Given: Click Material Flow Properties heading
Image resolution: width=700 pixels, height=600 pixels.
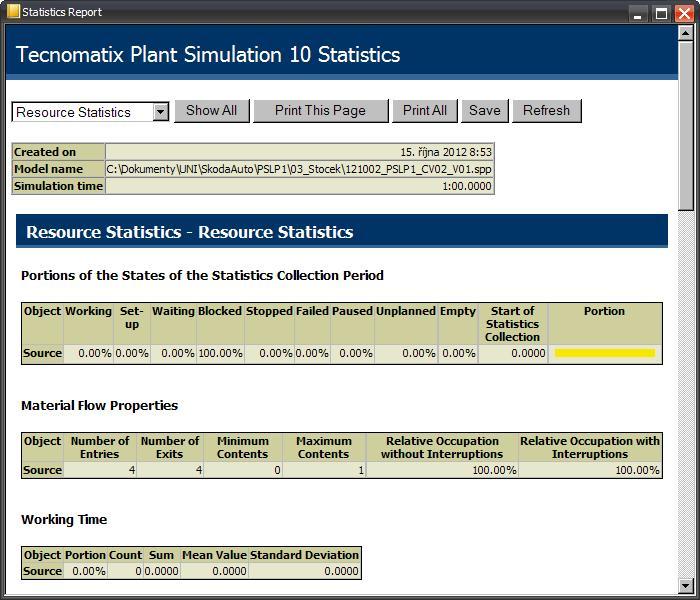Looking at the screenshot, I should click(100, 405).
